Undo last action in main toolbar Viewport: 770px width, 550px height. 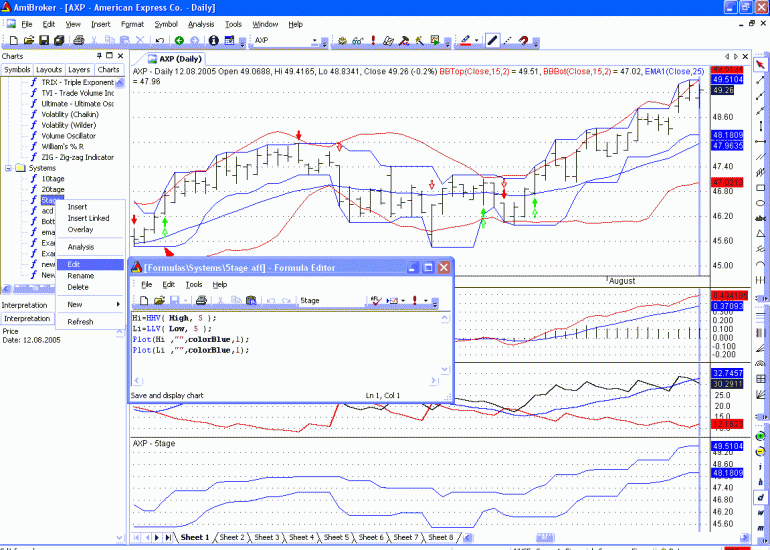(x=160, y=40)
